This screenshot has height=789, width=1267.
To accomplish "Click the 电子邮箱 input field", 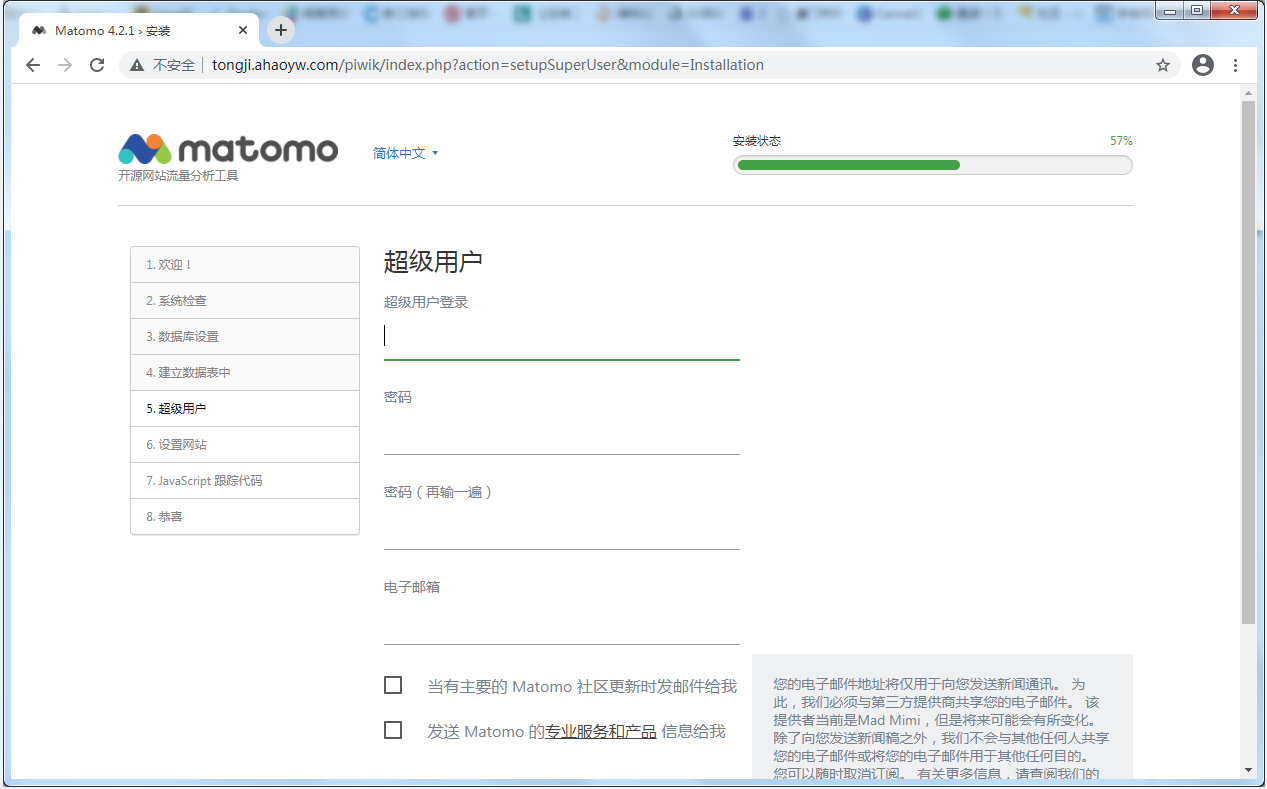I will (x=562, y=624).
